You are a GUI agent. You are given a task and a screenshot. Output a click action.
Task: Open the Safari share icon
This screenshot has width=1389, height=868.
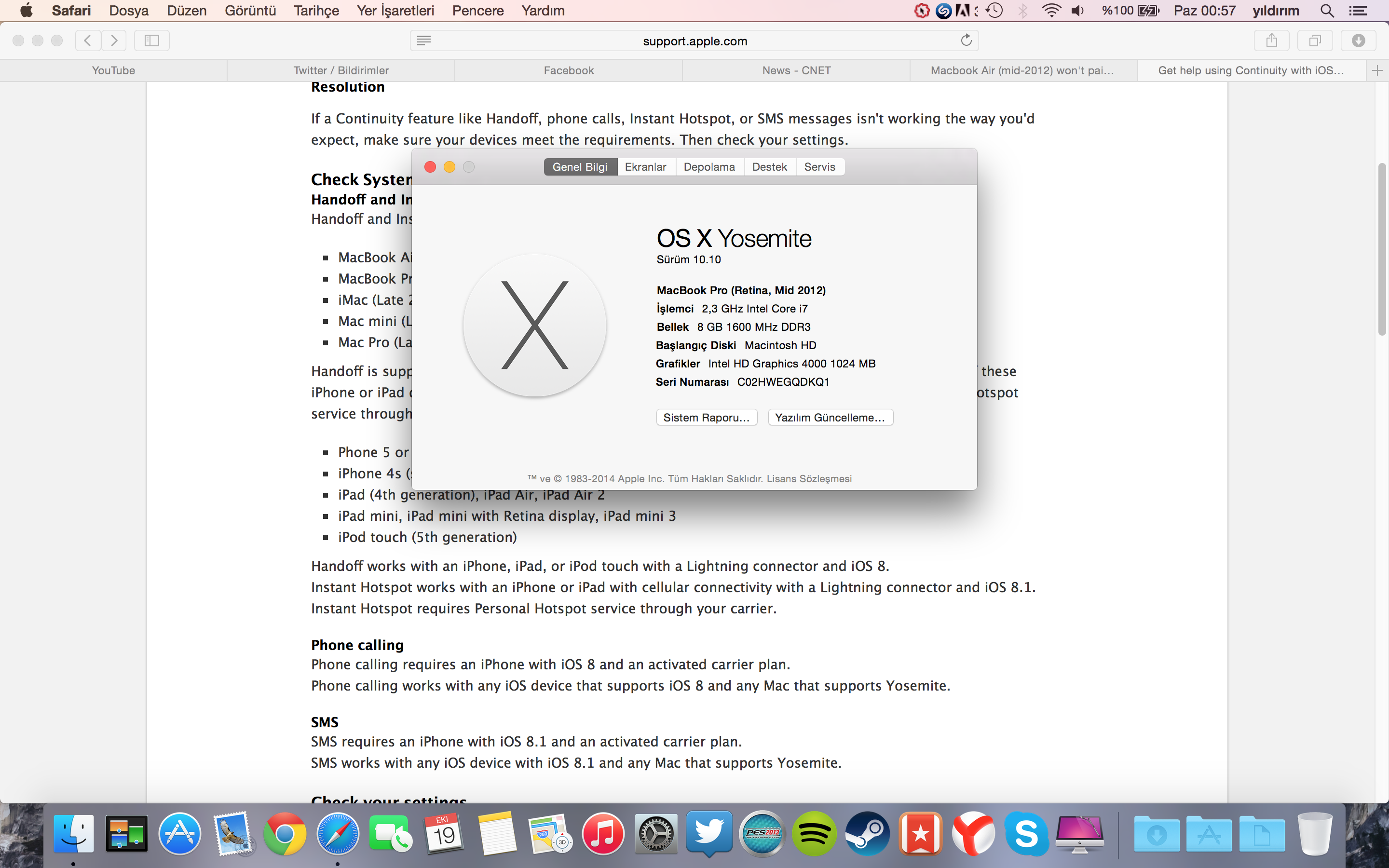click(1271, 40)
